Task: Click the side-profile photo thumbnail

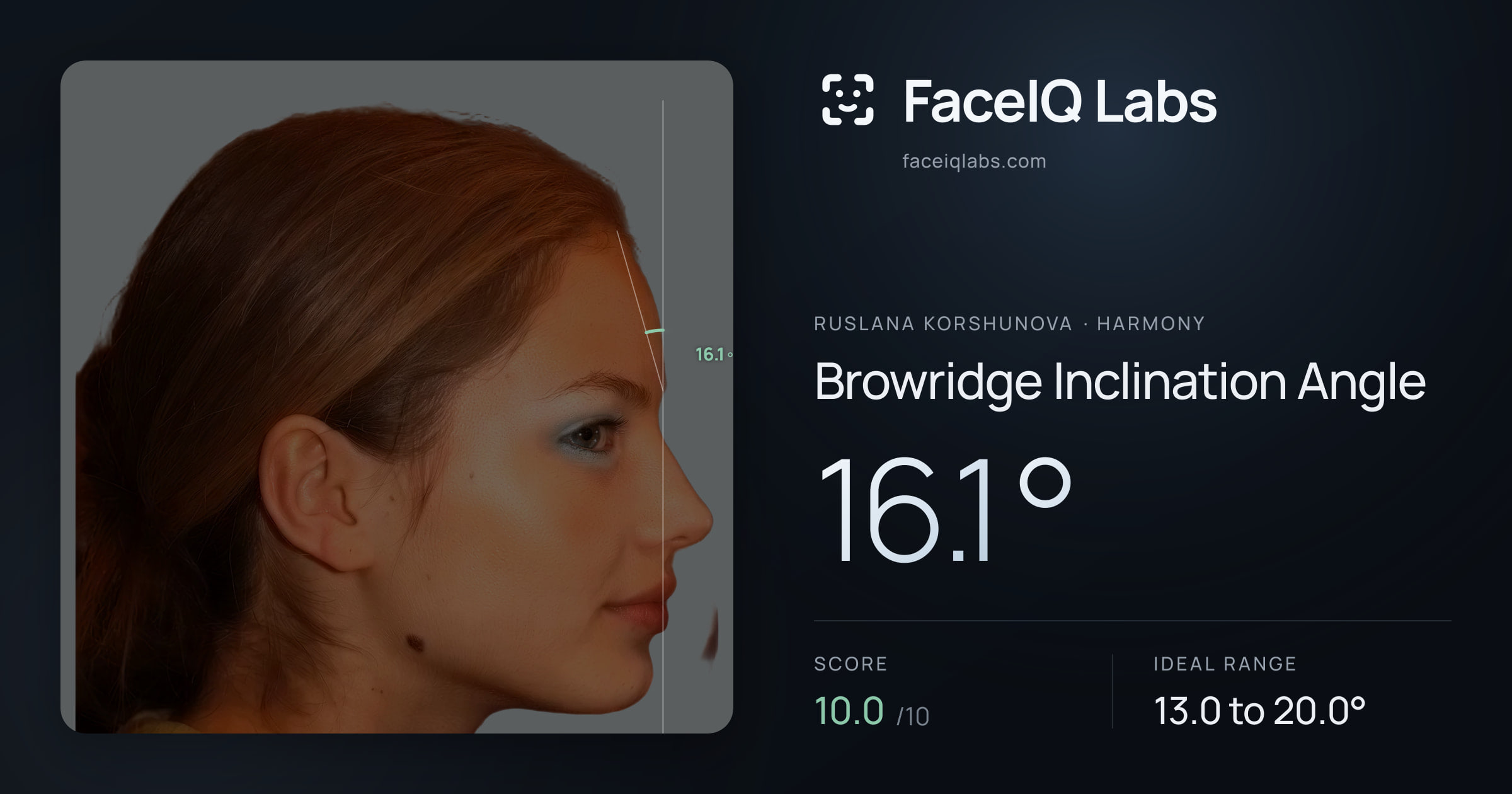Action: coord(397,397)
